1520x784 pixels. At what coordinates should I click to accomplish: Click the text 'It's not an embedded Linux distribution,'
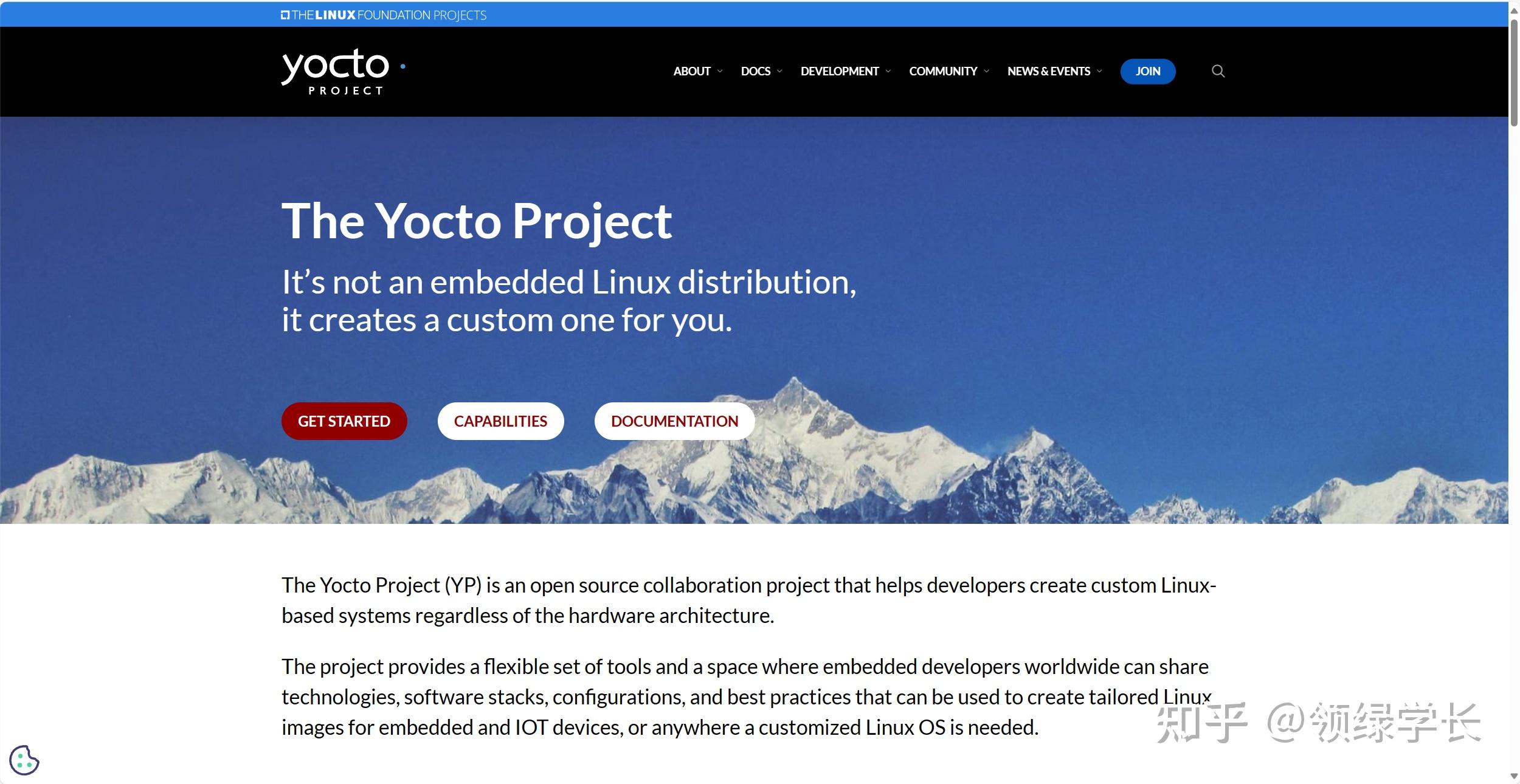point(569,282)
